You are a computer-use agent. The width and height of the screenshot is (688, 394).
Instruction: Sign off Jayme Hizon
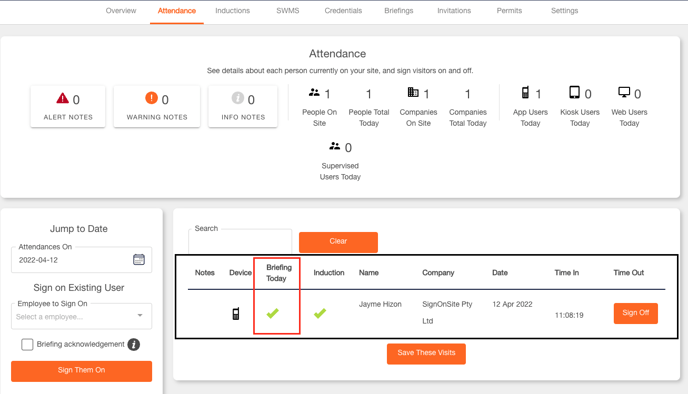635,313
